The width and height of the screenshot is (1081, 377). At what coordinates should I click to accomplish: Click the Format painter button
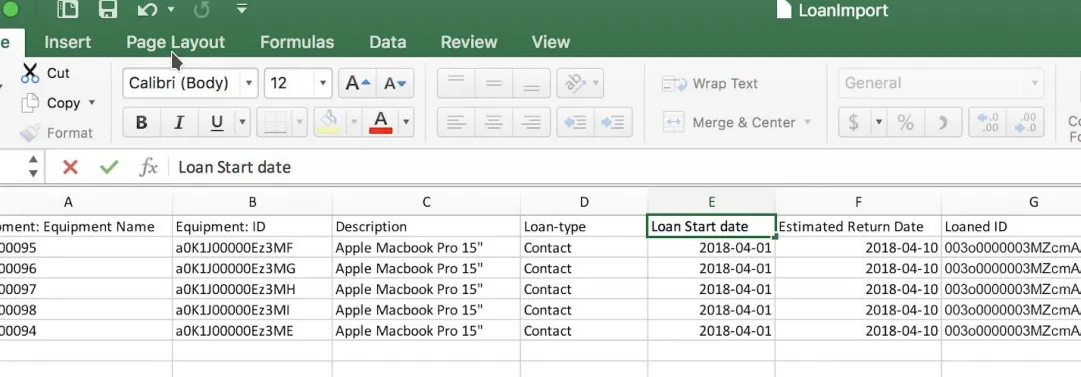tap(57, 132)
